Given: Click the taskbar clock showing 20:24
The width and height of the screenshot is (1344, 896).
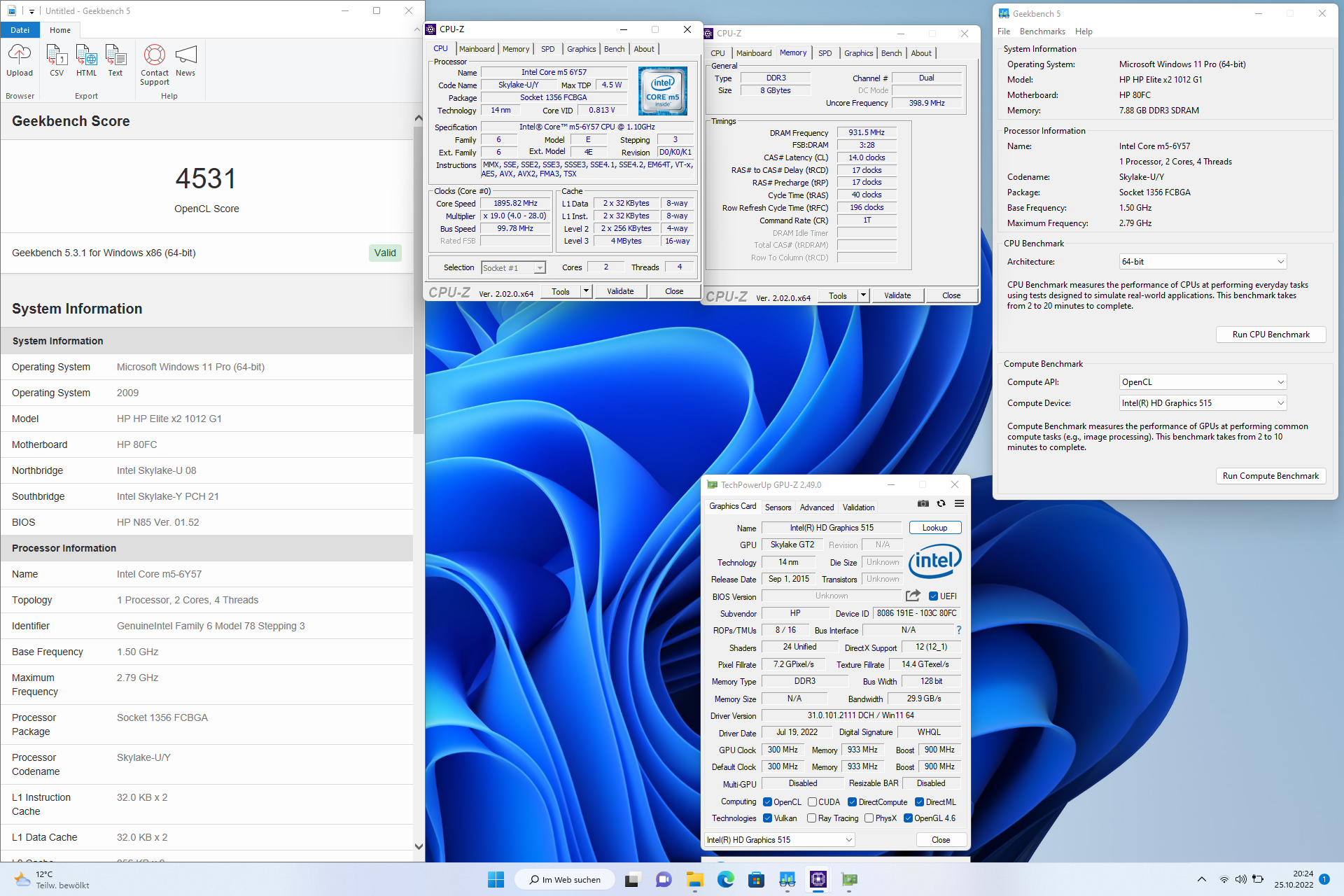Looking at the screenshot, I should point(1294,879).
